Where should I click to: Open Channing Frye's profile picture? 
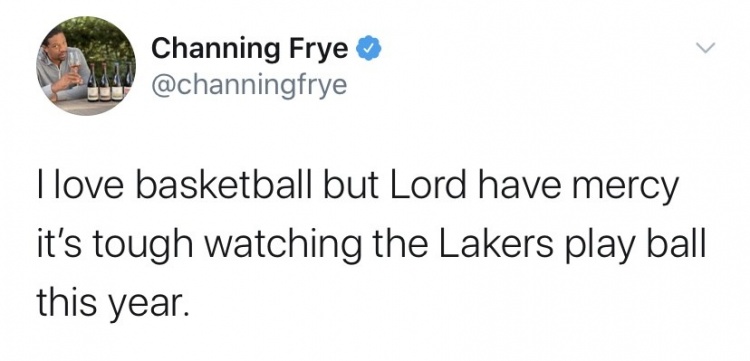(86, 66)
